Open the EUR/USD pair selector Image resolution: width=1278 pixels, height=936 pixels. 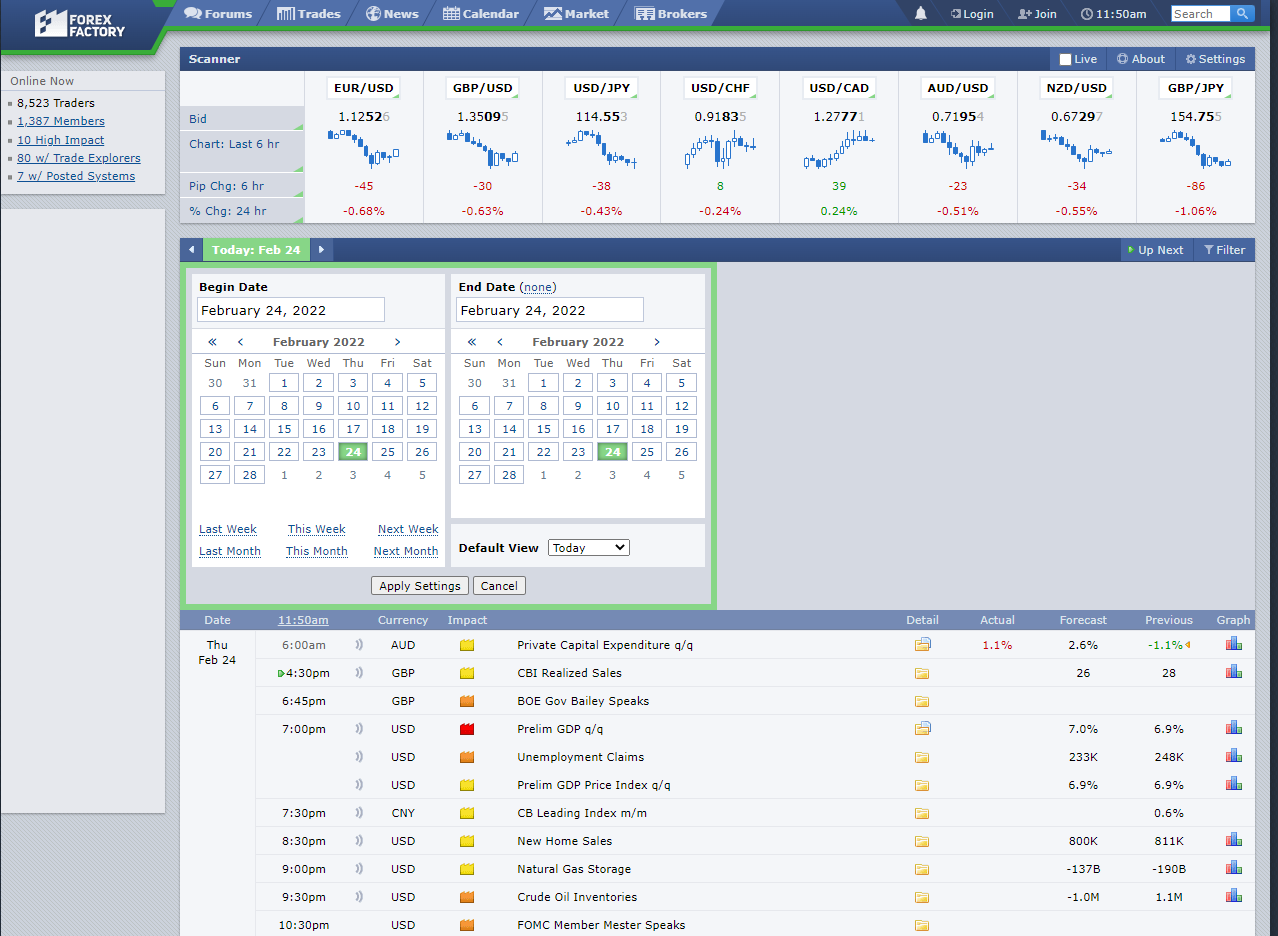point(363,88)
